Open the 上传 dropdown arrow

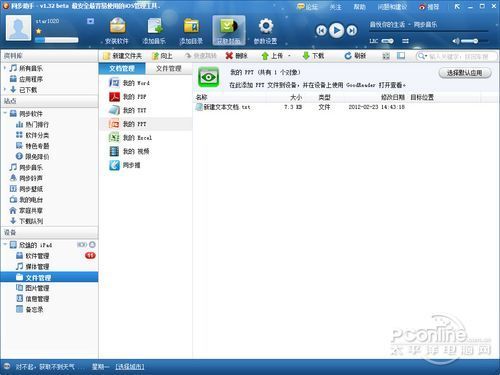pyautogui.click(x=289, y=56)
